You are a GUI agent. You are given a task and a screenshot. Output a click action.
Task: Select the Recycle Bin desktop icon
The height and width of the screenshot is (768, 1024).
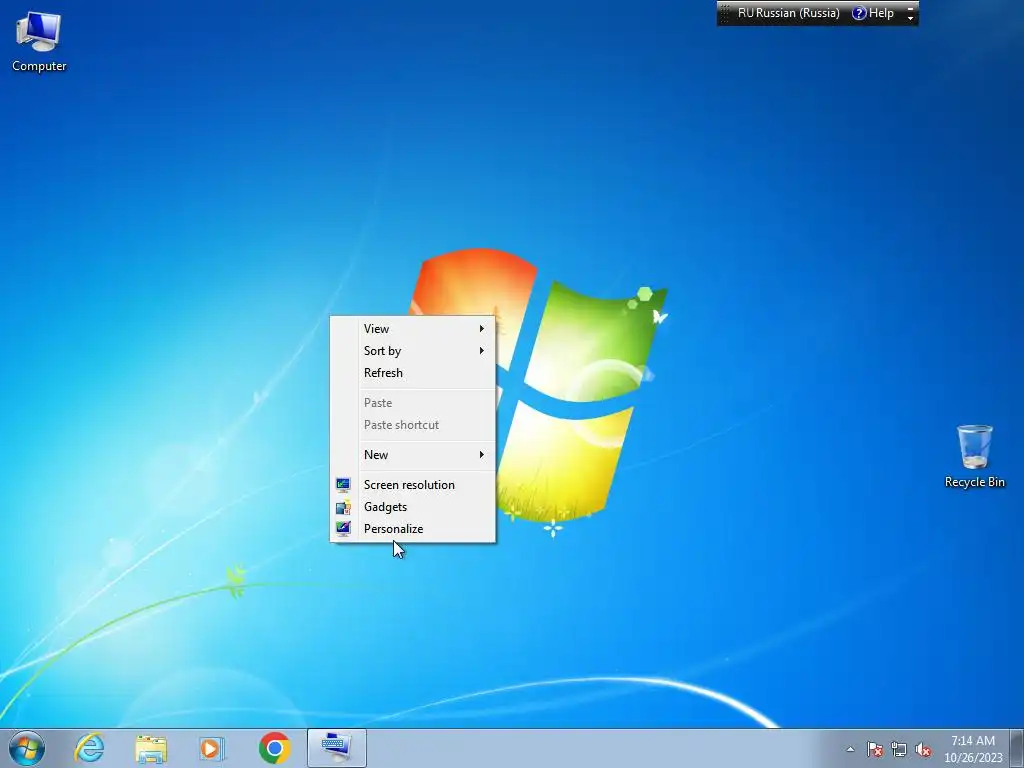click(x=974, y=456)
